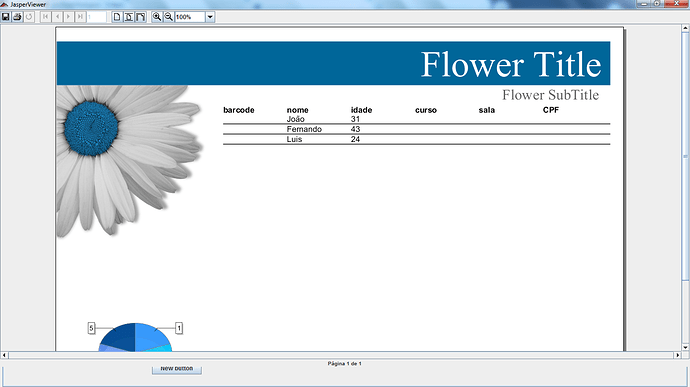This screenshot has height=387, width=690.
Task: Open the zoom percentage dropdown arrow
Action: 210,17
